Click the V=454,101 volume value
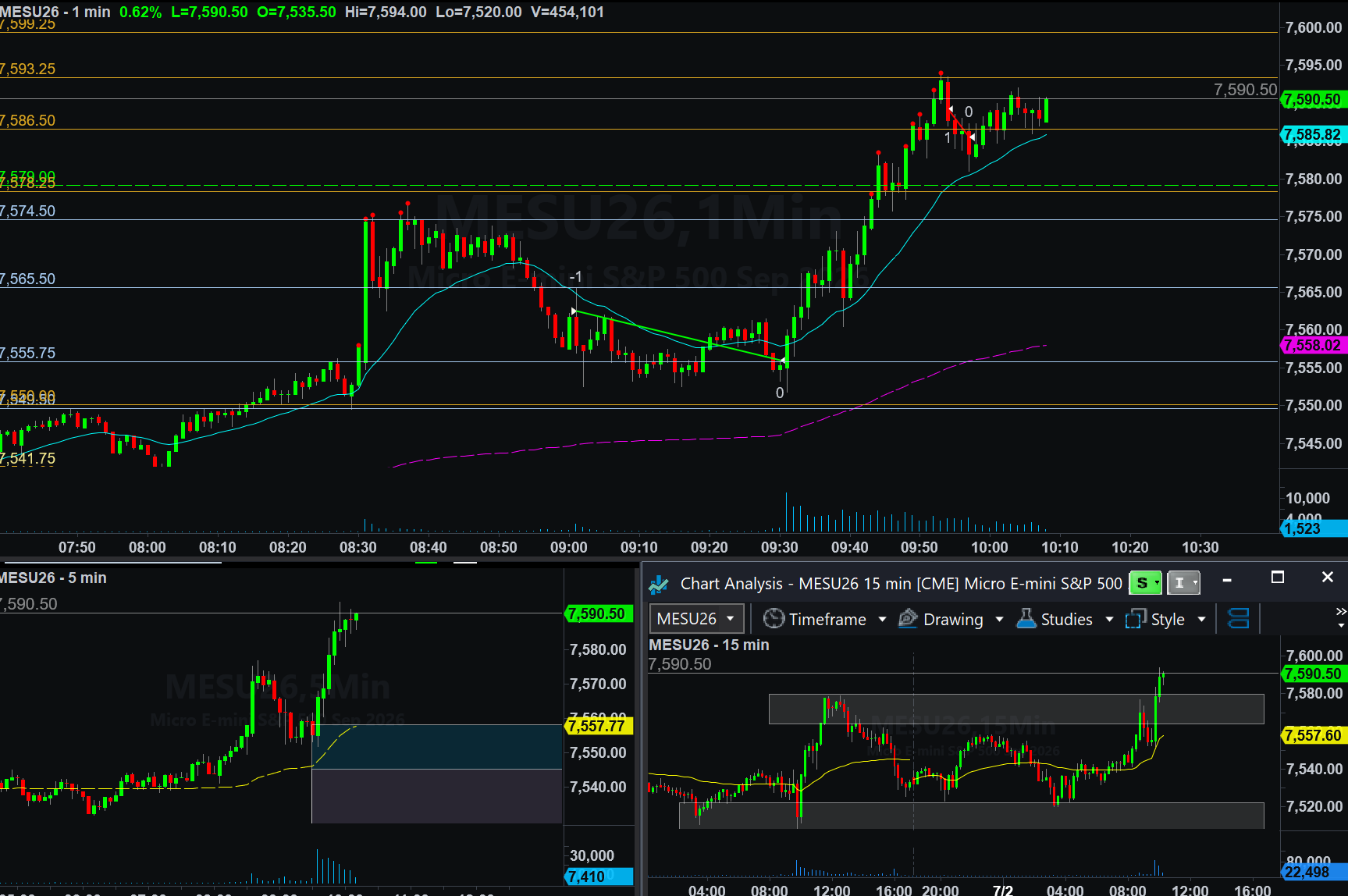Screen dimensions: 1348x896 pos(567,12)
